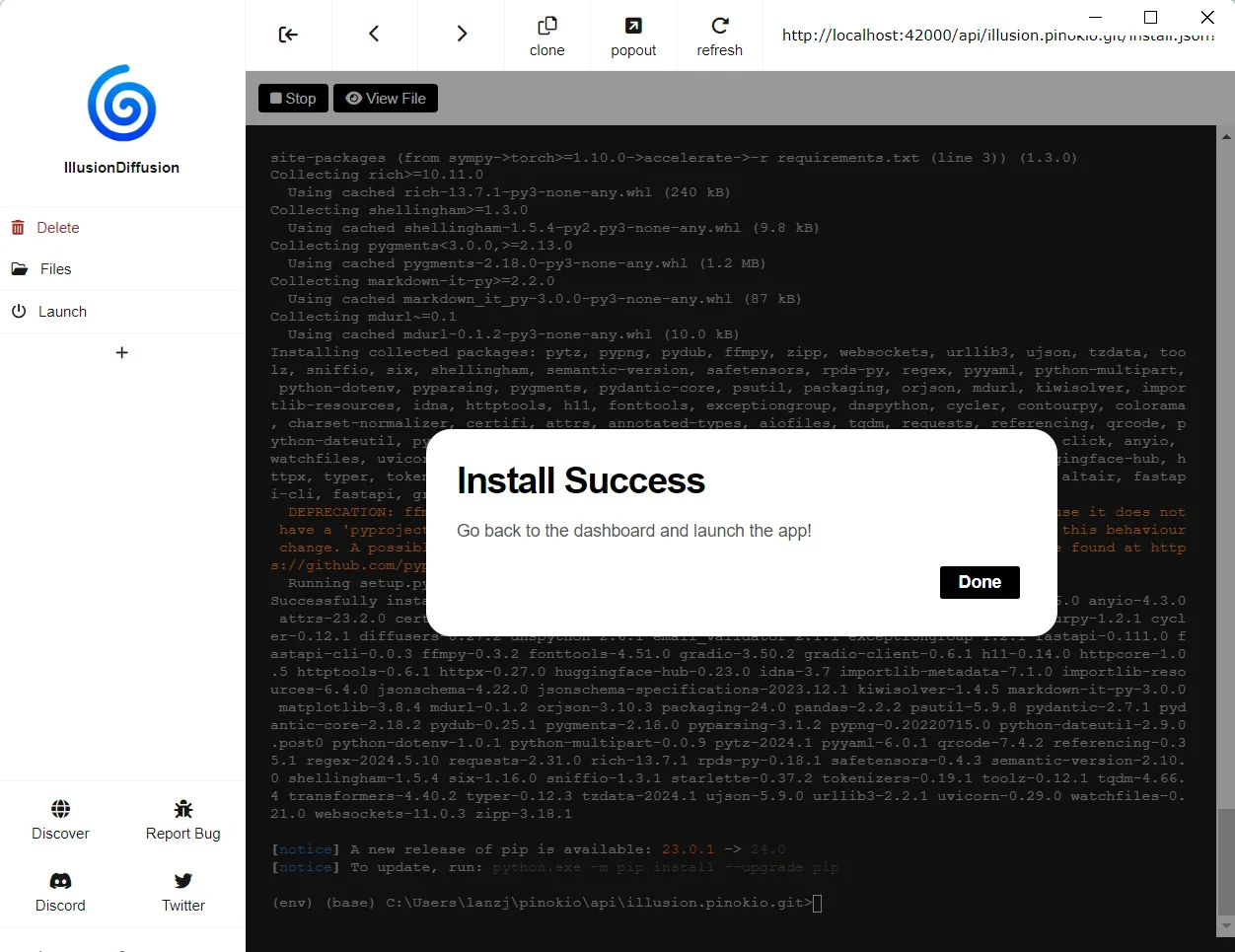
Task: Go back with the left chevron
Action: (374, 35)
